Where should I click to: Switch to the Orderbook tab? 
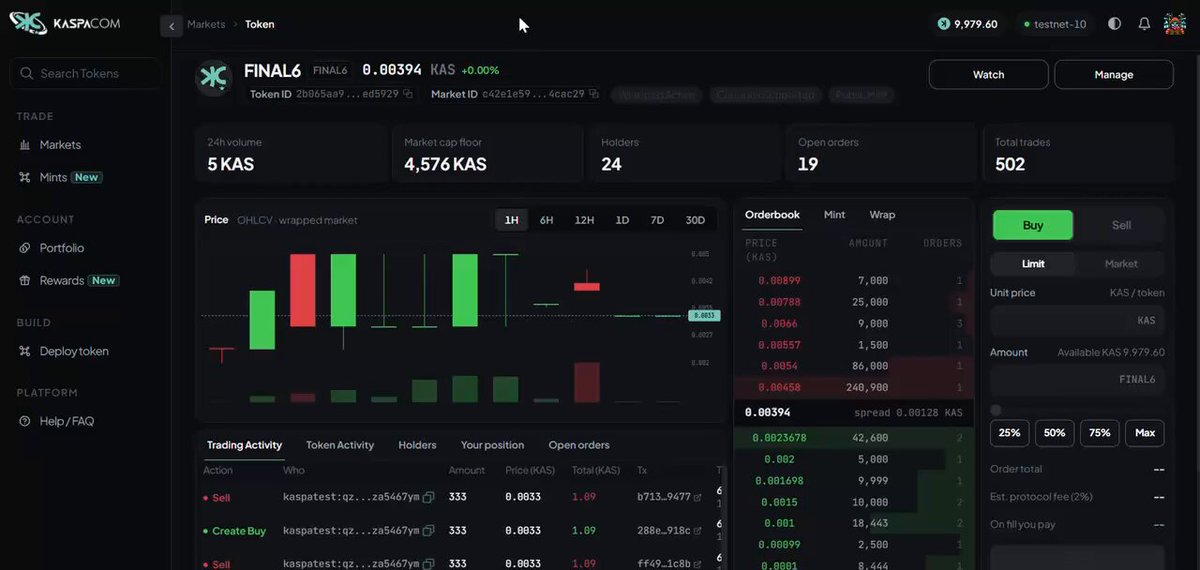click(772, 215)
